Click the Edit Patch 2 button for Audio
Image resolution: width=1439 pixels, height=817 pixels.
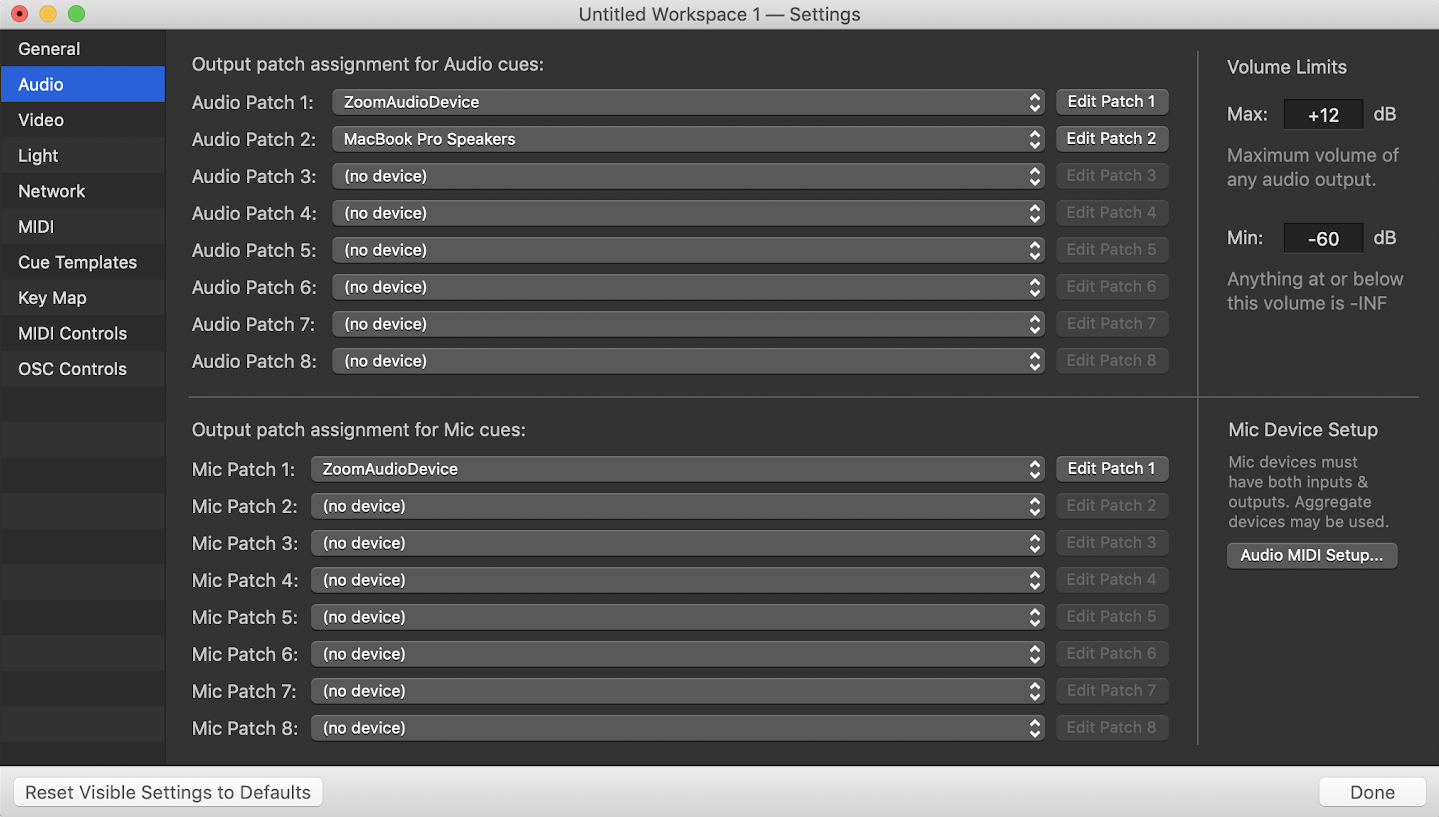(x=1111, y=139)
